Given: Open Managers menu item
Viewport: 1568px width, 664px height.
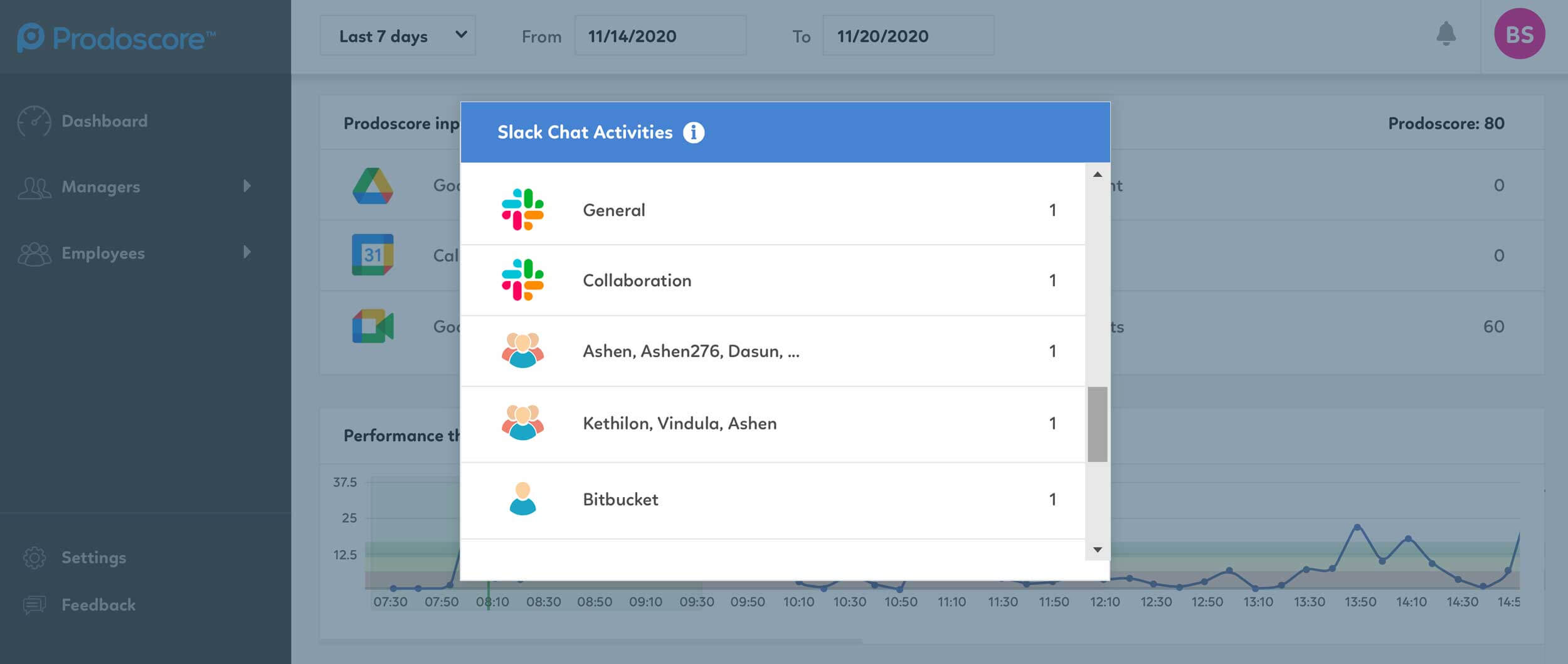Looking at the screenshot, I should 101,187.
